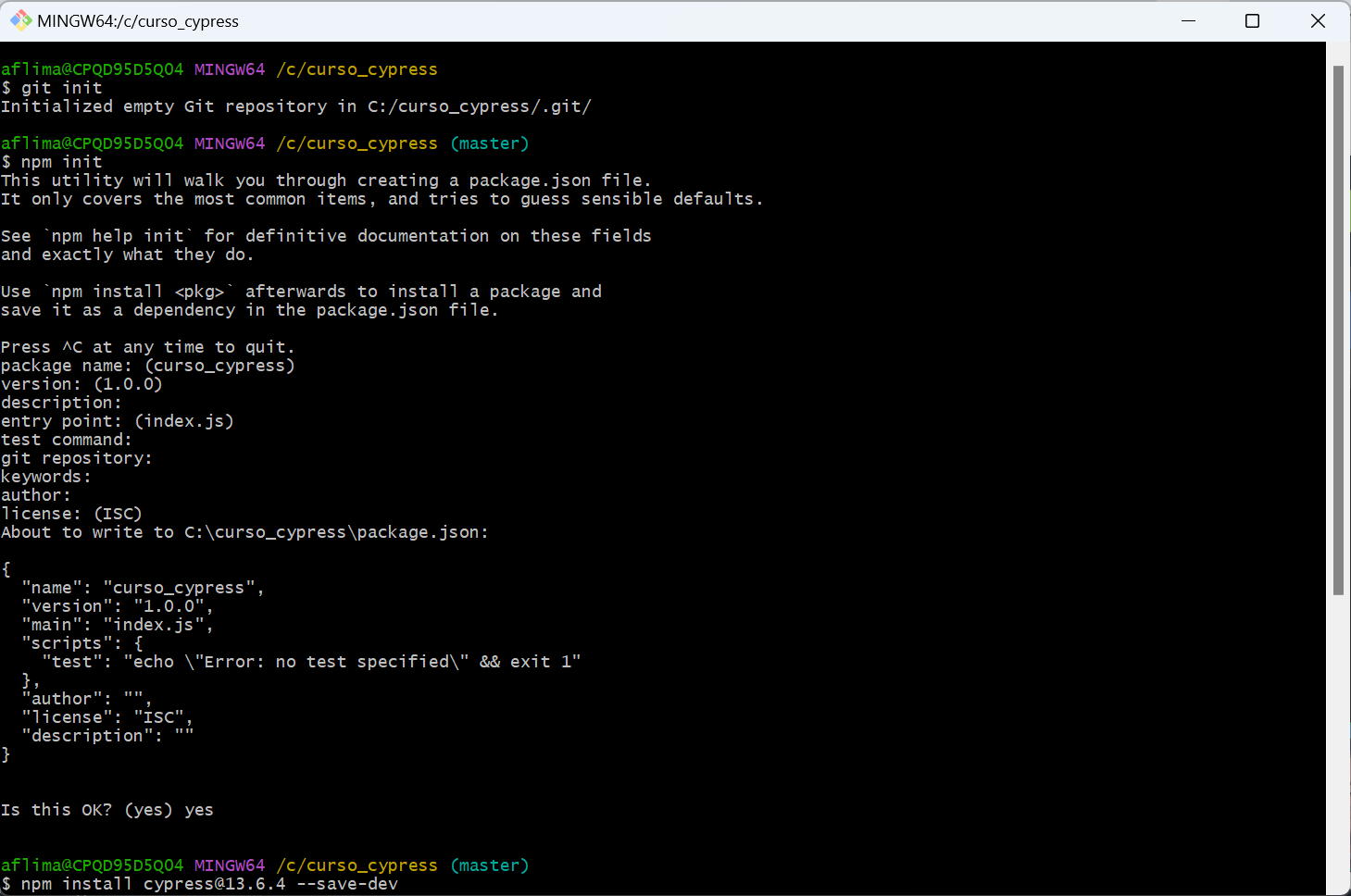Click the Git Bash MINGW64 title bar icon

click(20, 20)
